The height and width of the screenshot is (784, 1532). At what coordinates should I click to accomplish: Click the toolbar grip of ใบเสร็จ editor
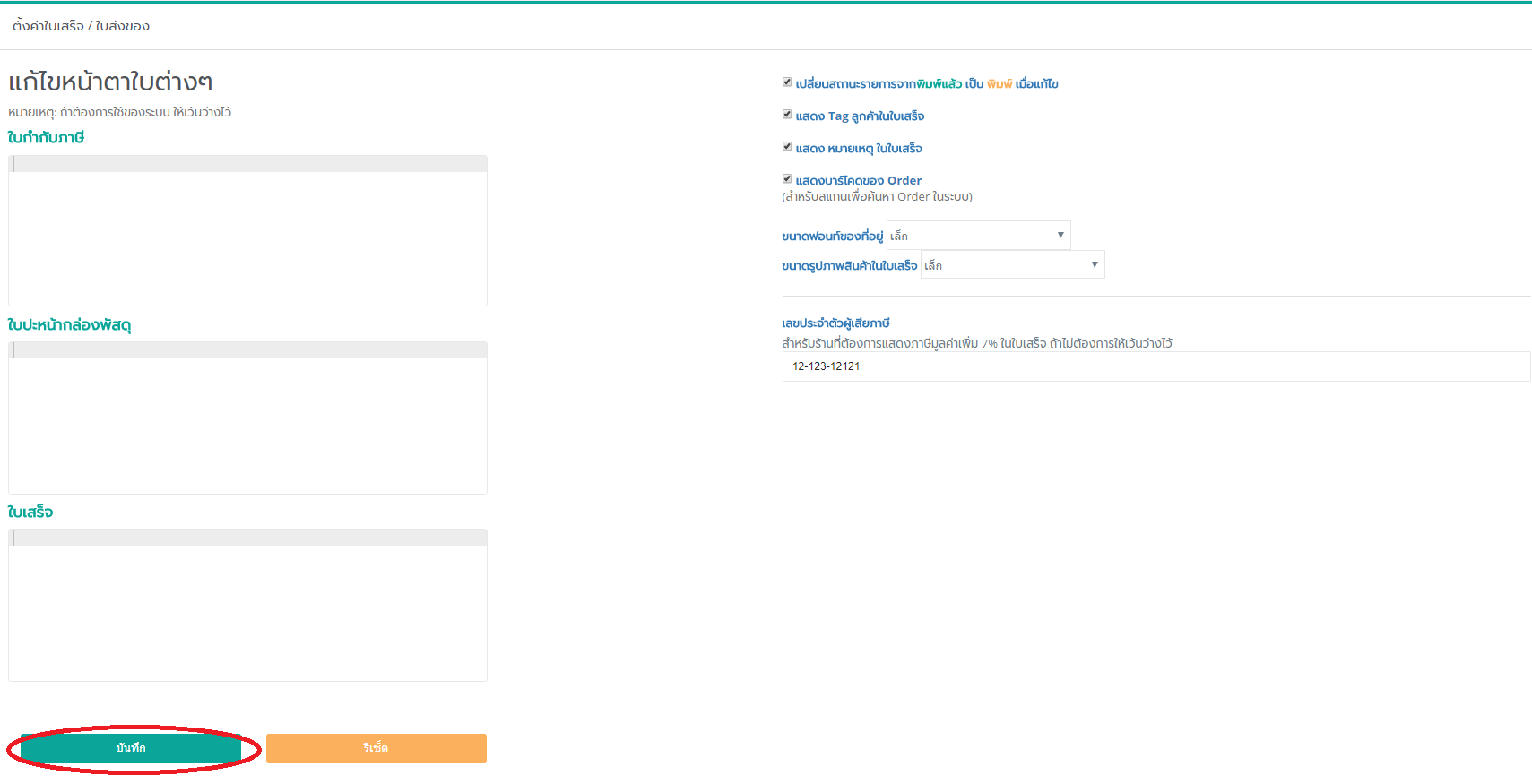click(x=13, y=538)
